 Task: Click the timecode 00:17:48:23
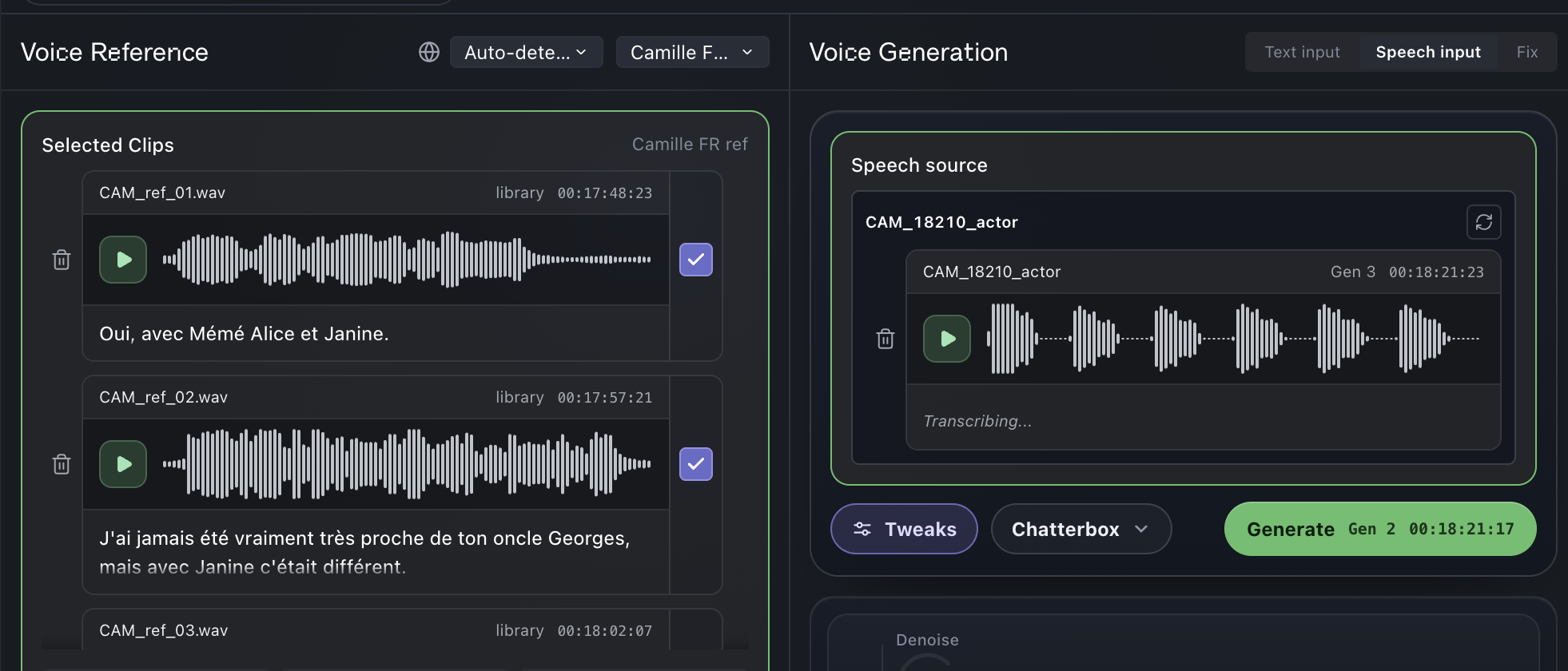605,193
